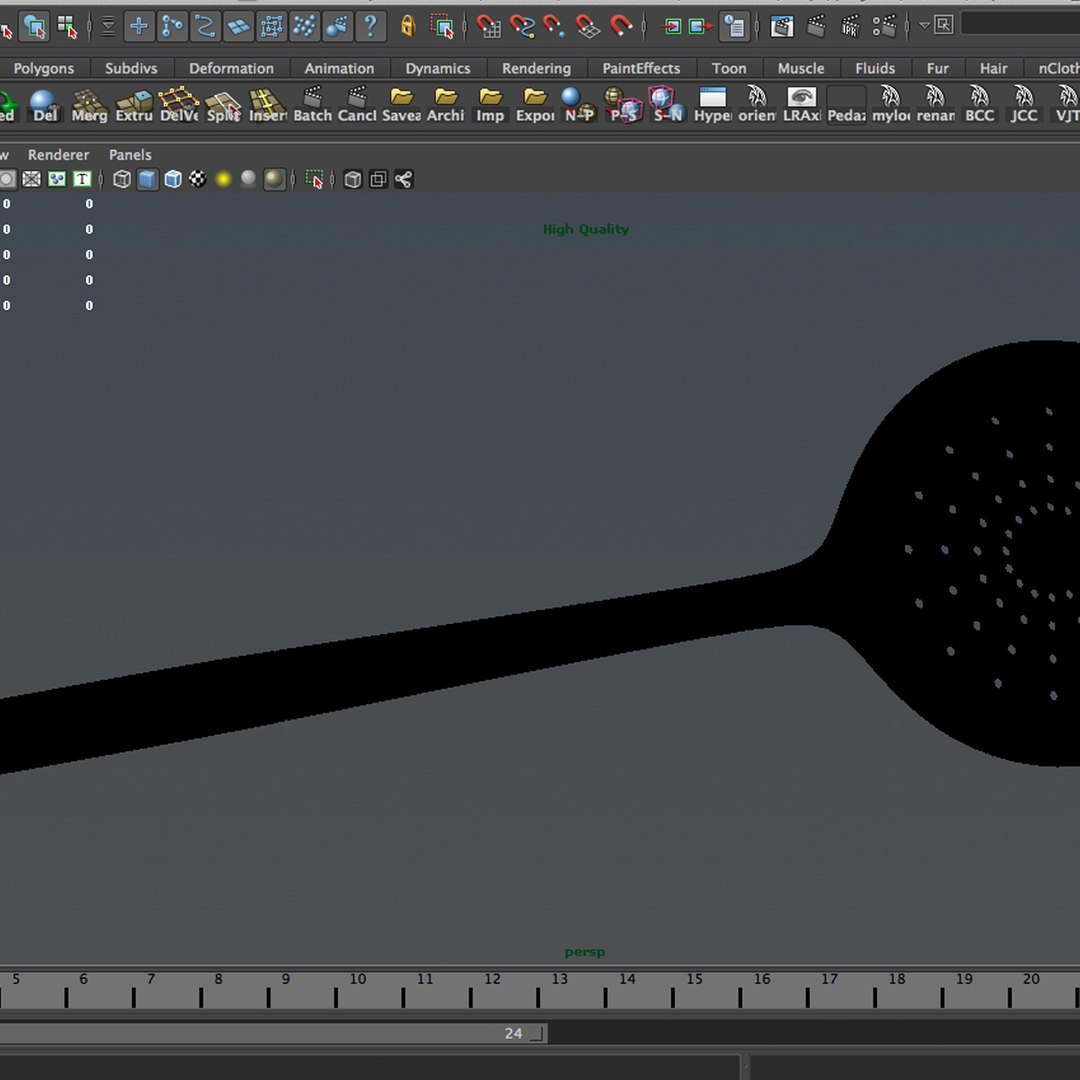Toggle smooth shade all cube button
Image resolution: width=1080 pixels, height=1080 pixels.
coord(147,180)
